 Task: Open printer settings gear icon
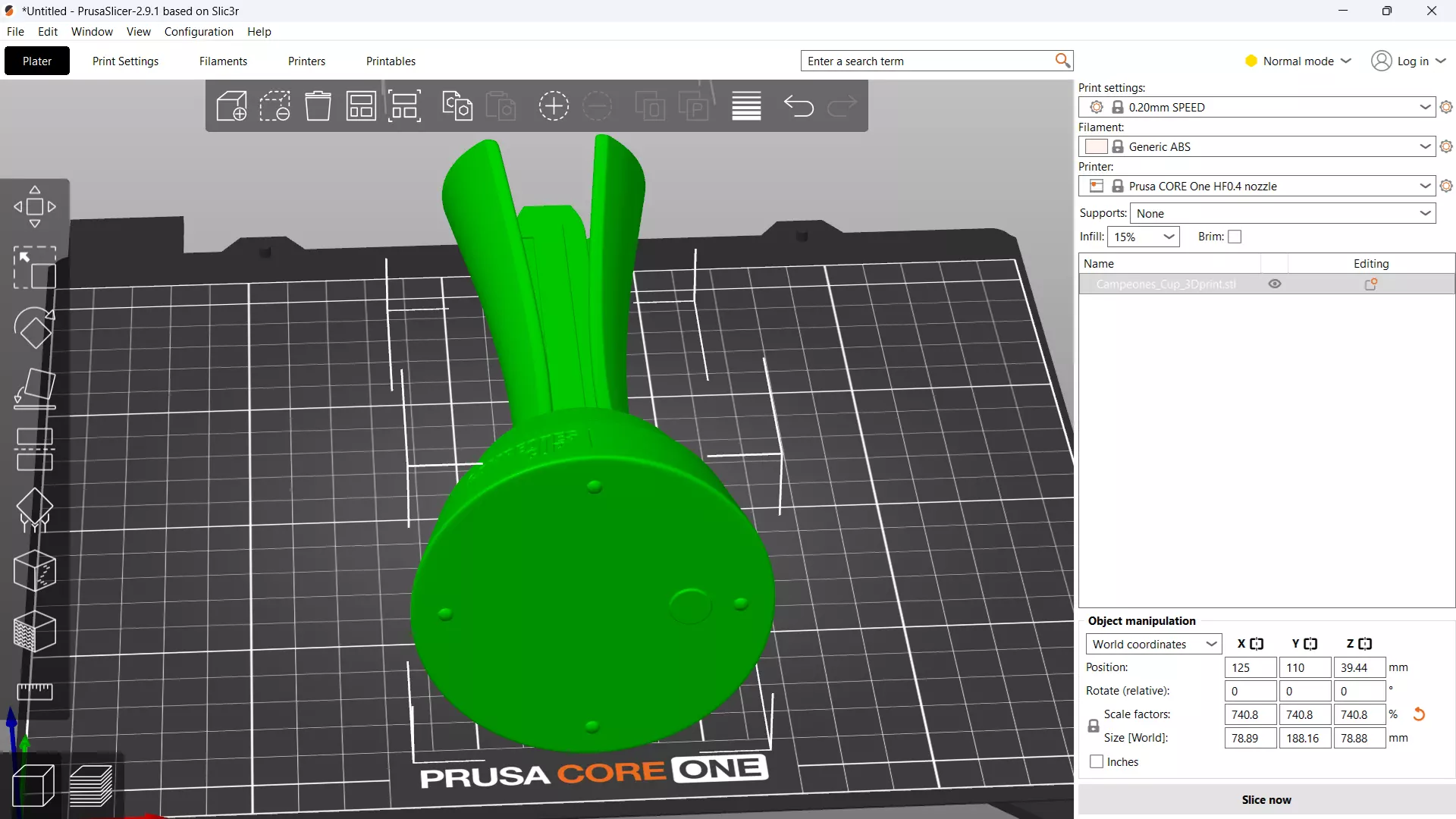[x=1446, y=186]
